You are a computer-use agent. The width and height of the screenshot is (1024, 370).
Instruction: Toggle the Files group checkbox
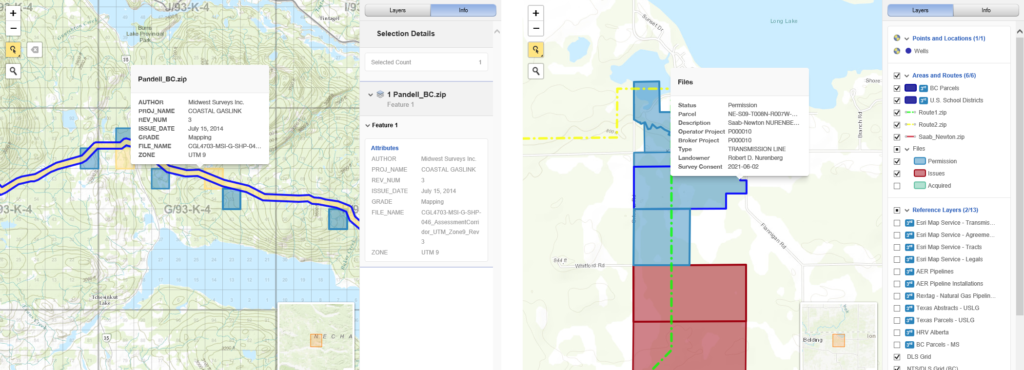click(897, 149)
